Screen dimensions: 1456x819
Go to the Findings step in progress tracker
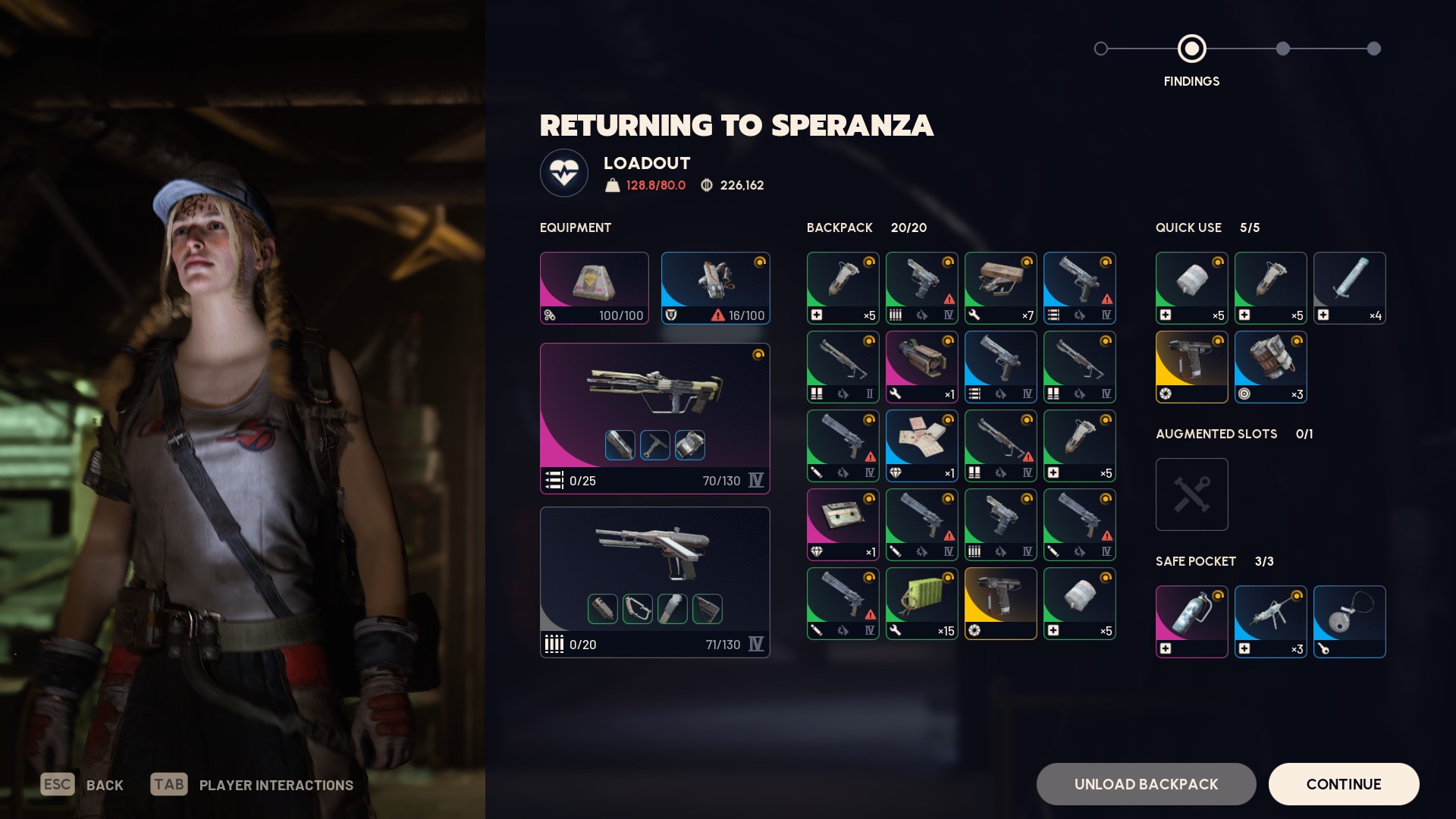click(x=1192, y=49)
